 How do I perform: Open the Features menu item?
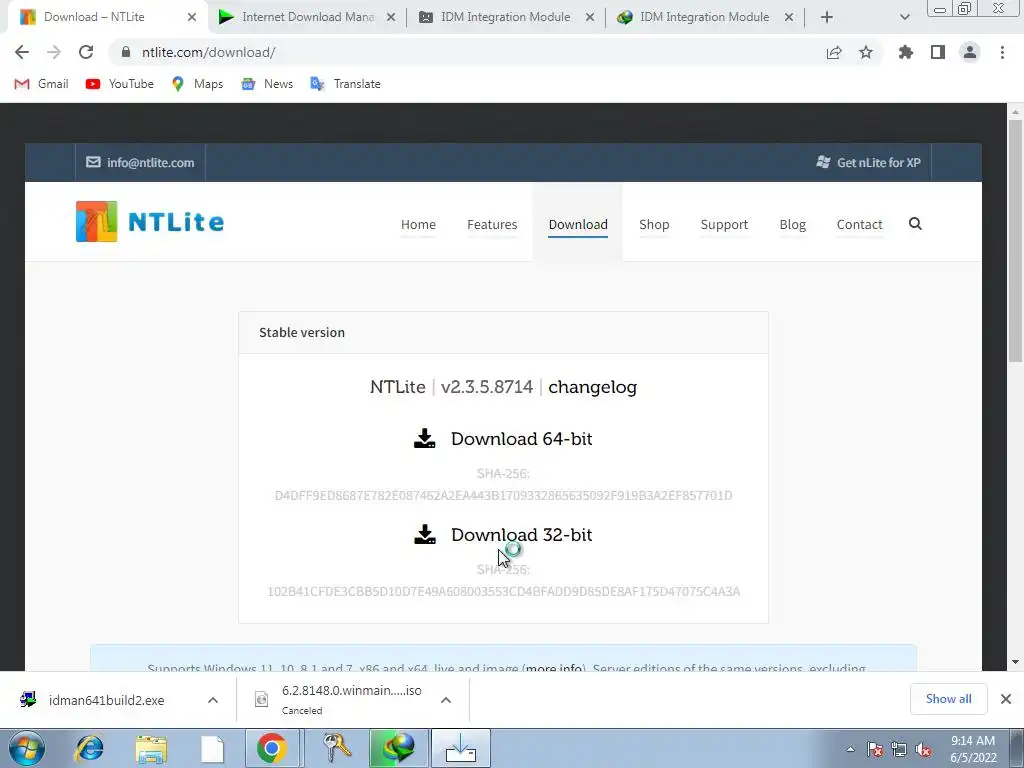tap(492, 225)
